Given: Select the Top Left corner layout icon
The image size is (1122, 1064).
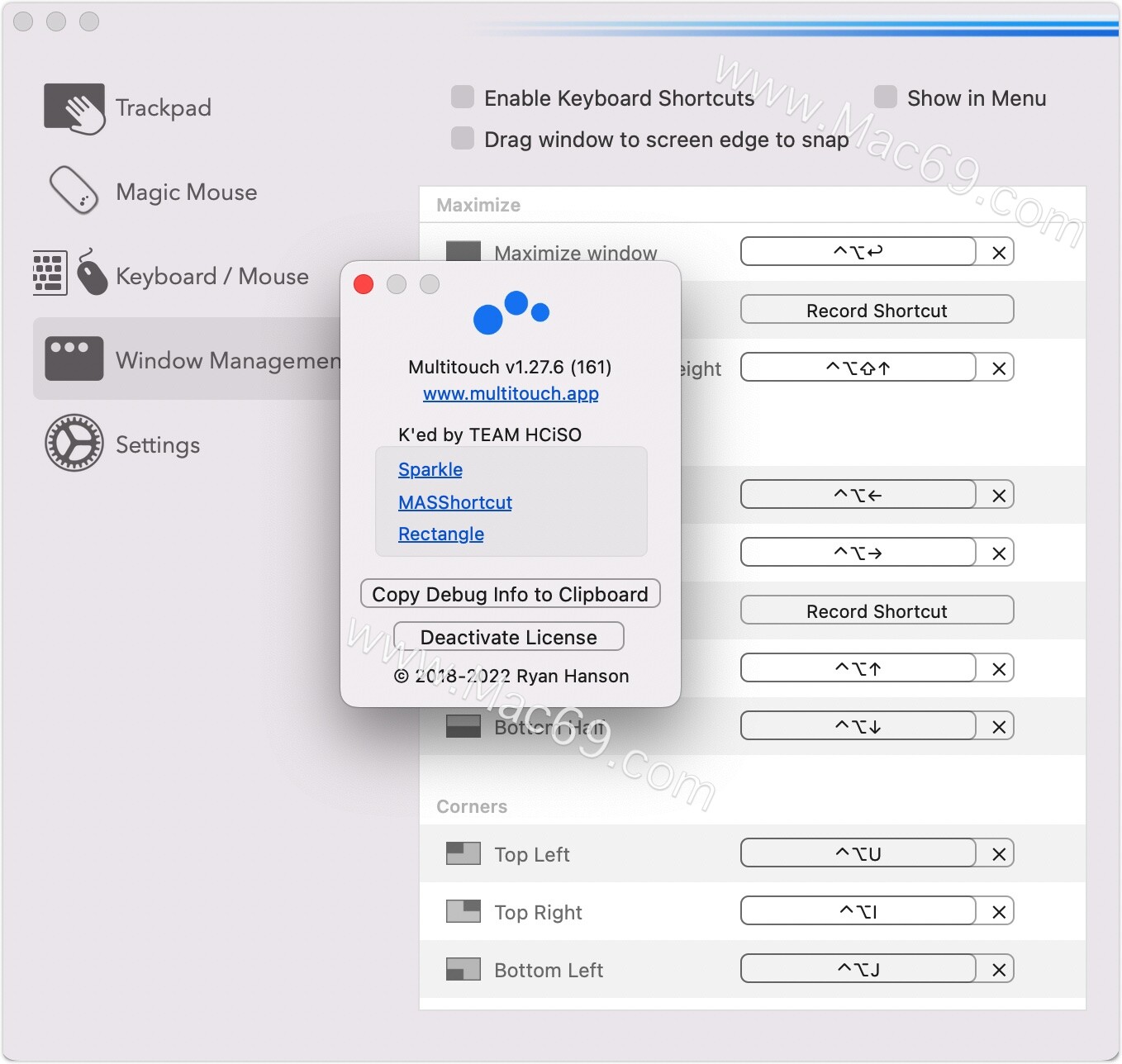Looking at the screenshot, I should pos(464,853).
